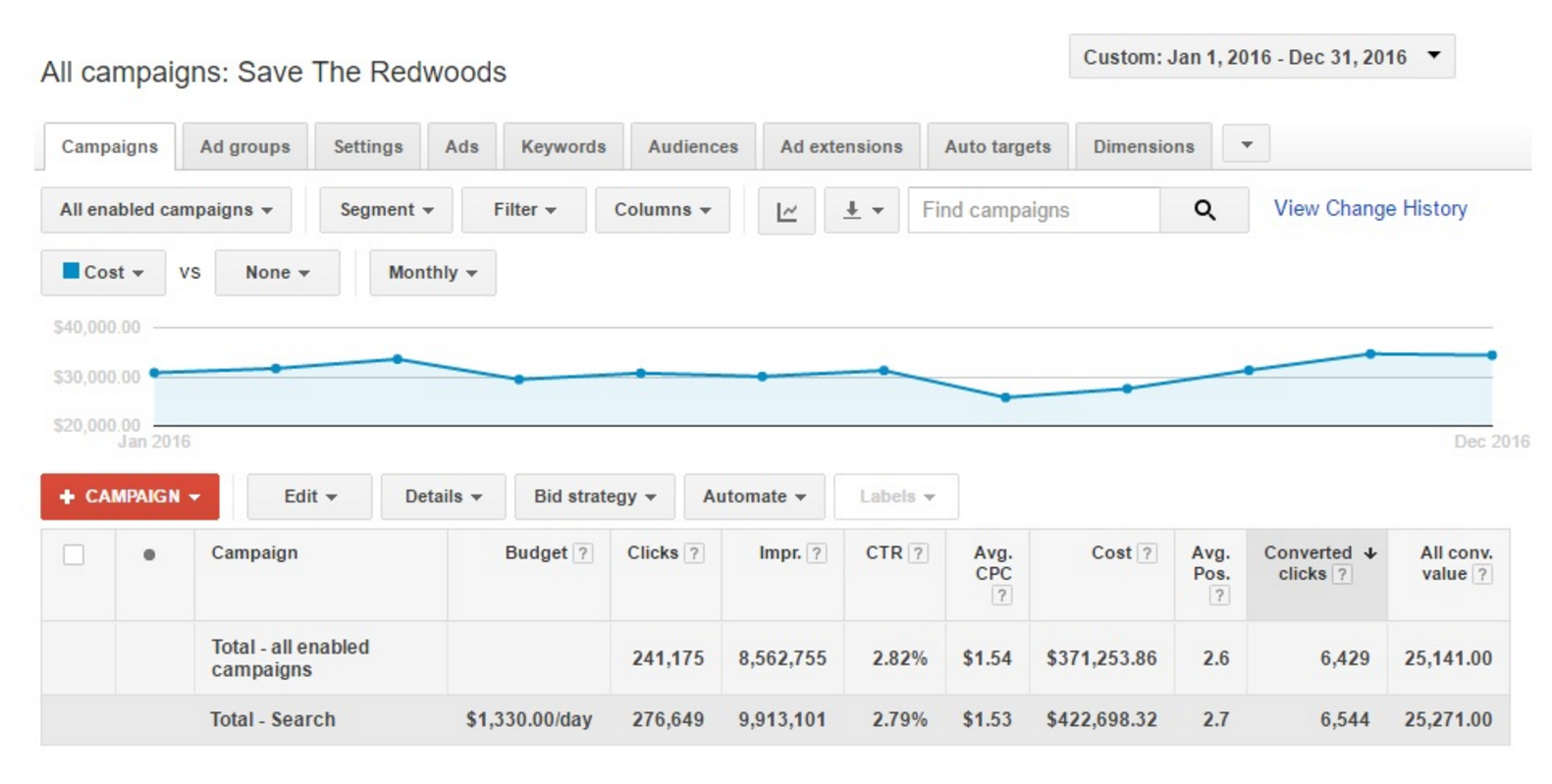Screen dimensions: 1552x784
Task: Switch to the Ads tab
Action: tap(461, 147)
